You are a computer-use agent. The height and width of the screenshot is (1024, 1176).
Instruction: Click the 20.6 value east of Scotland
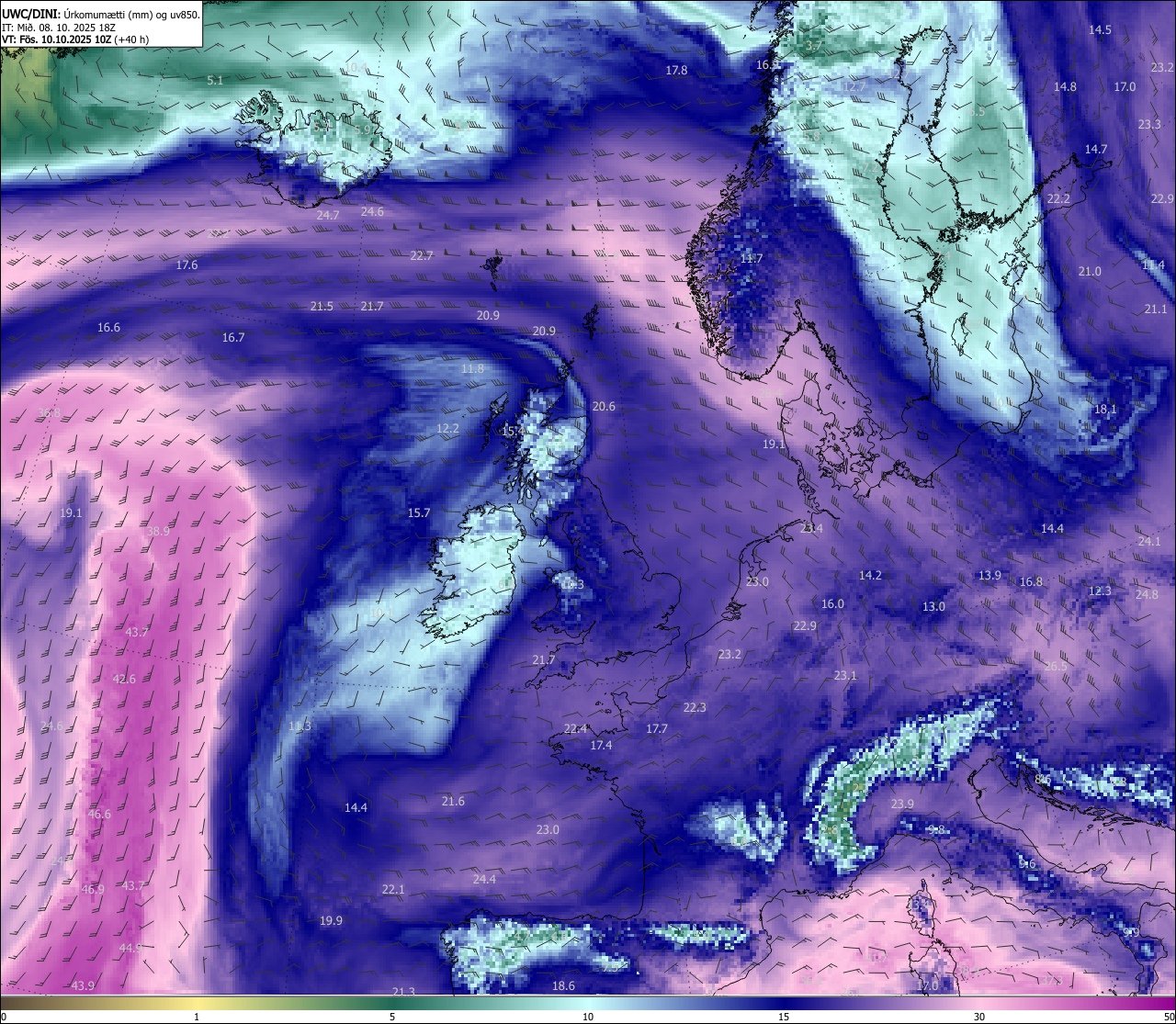coord(604,407)
